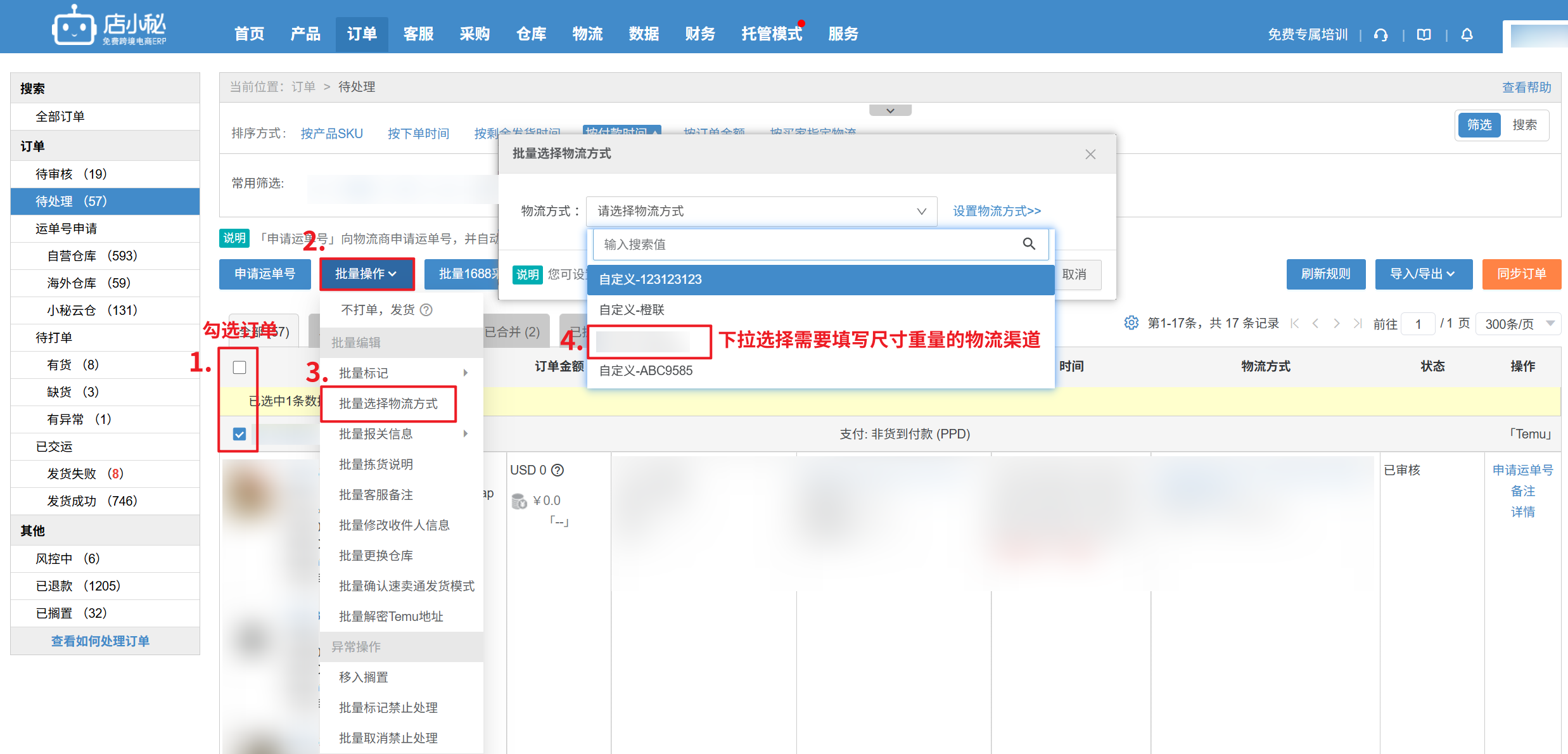Click the coin stack cost icon

[x=519, y=501]
